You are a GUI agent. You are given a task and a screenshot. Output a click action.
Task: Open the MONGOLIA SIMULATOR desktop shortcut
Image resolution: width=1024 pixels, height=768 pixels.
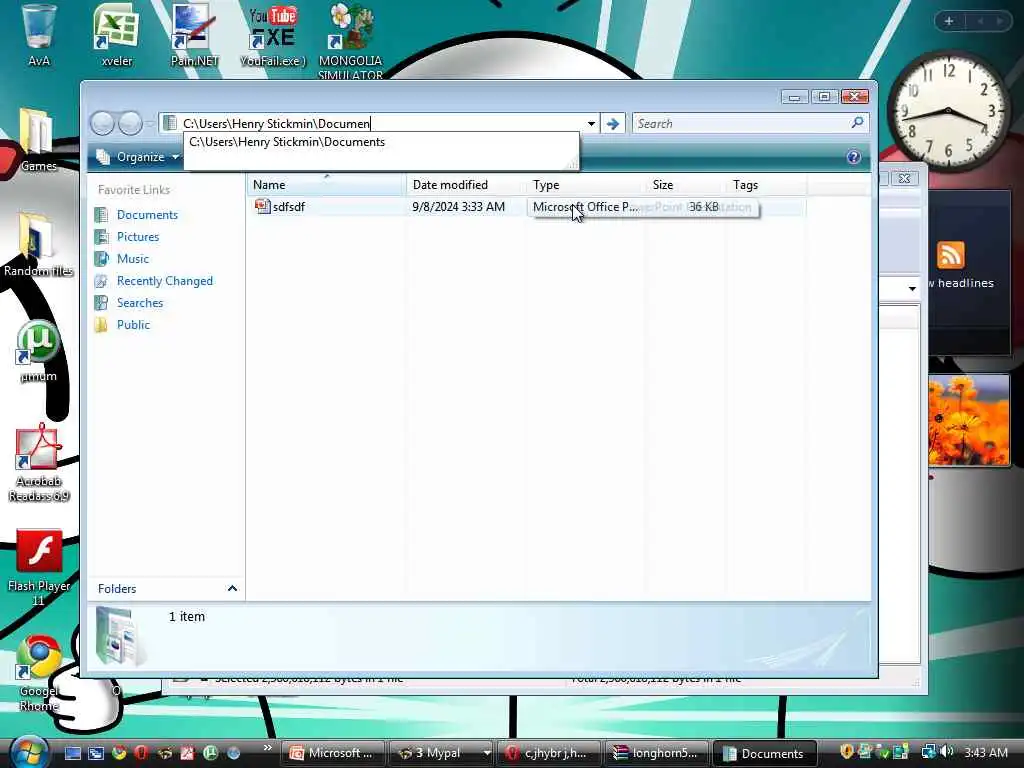tap(351, 40)
